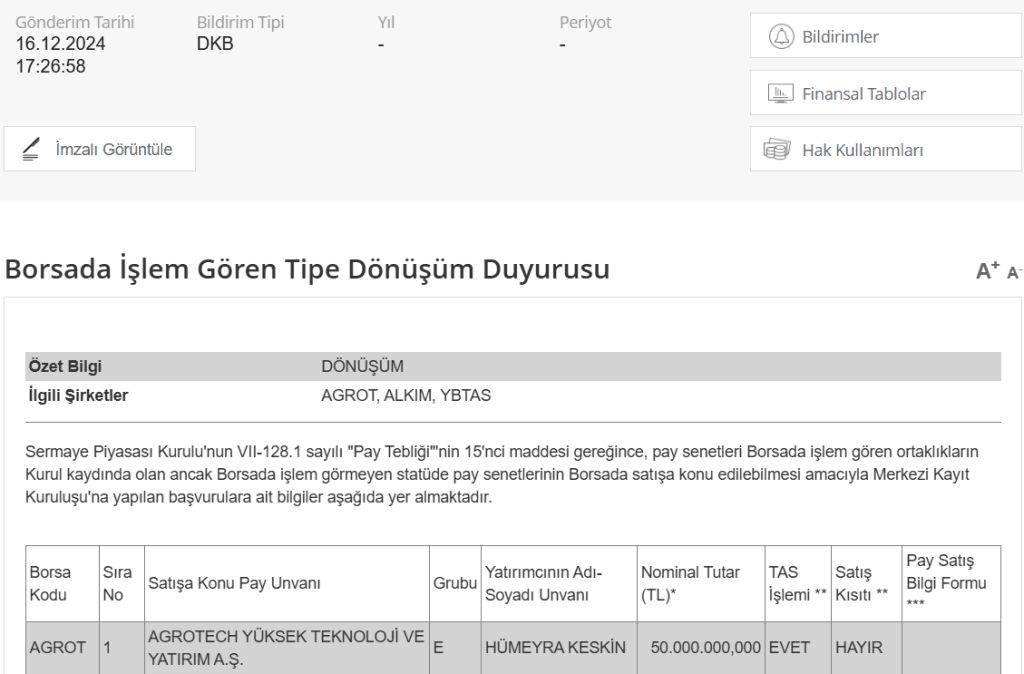
Task: Click the Gönderim Tarihi label
Action: coord(74,22)
